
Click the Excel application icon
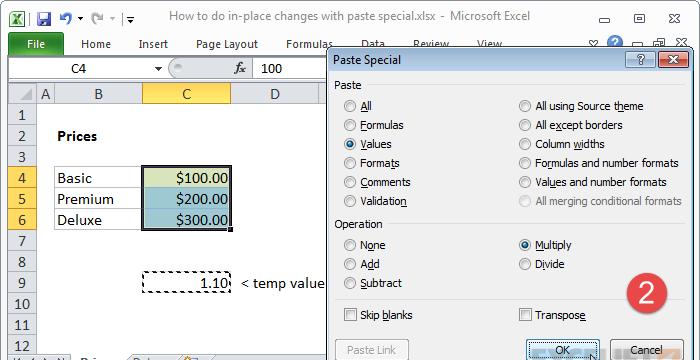click(x=17, y=19)
